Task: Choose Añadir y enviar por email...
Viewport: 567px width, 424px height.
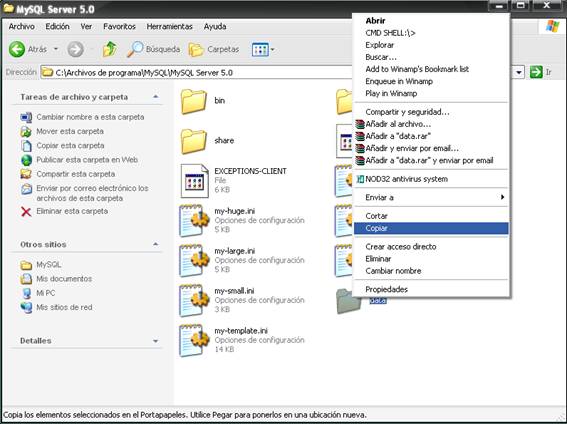Action: click(x=431, y=148)
